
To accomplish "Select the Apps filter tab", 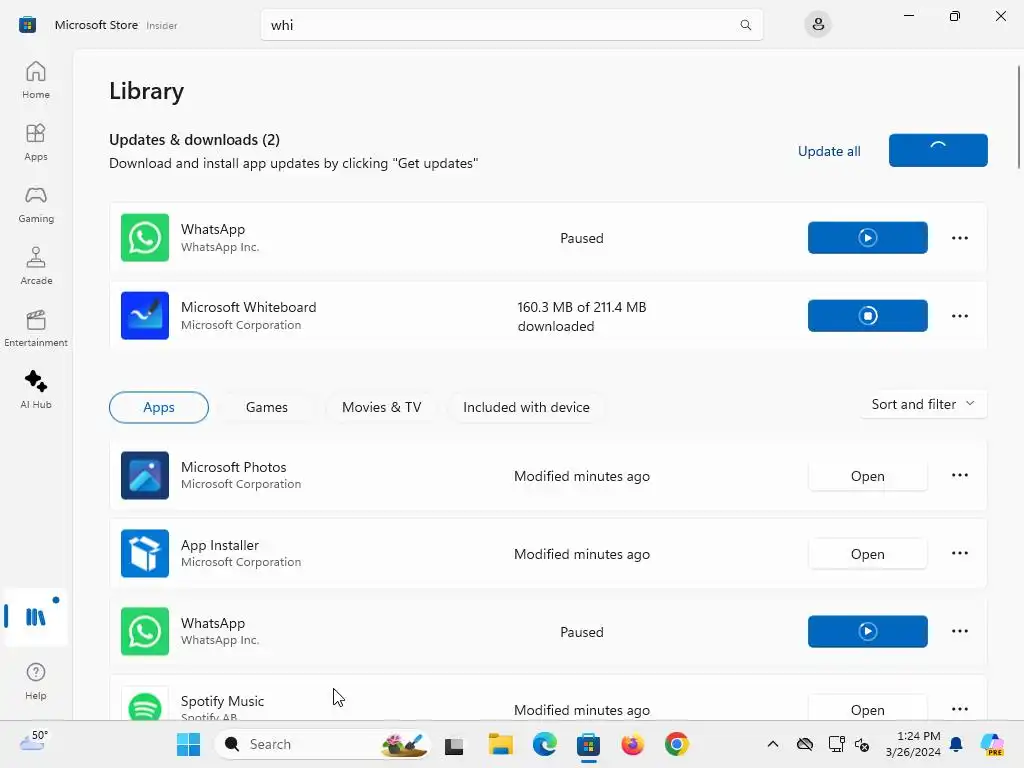I will (x=159, y=407).
